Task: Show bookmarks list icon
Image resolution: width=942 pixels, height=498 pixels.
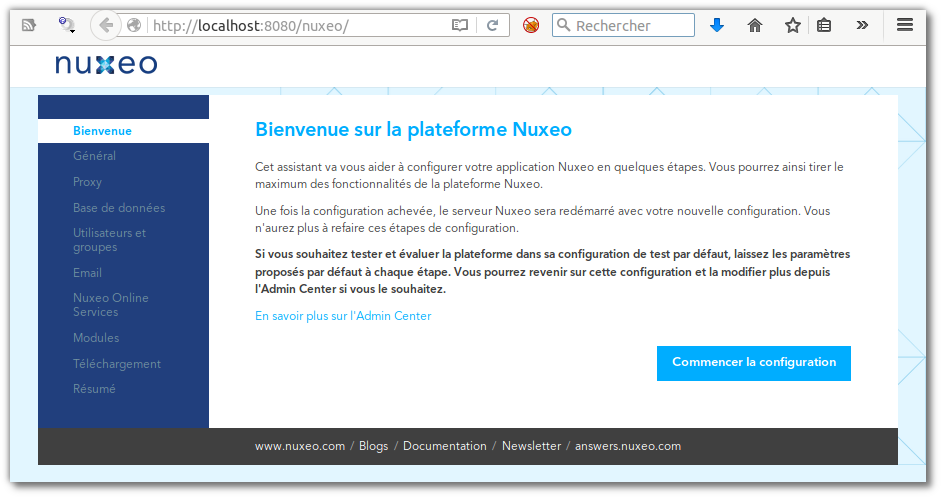Action: [x=824, y=25]
